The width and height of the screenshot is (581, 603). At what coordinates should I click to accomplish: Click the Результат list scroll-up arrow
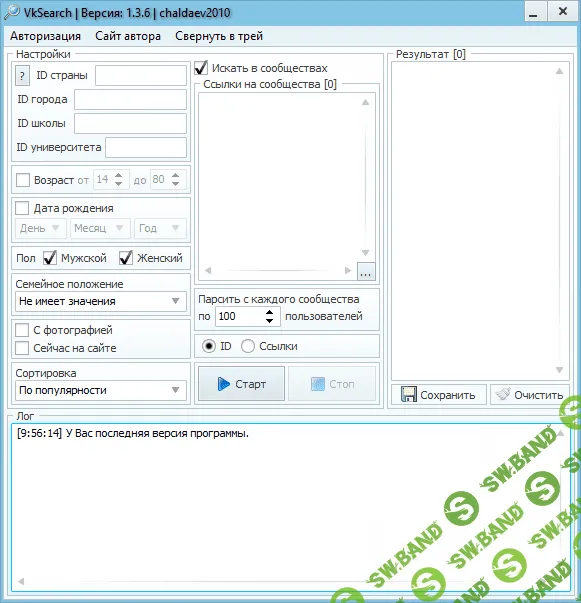coord(560,71)
